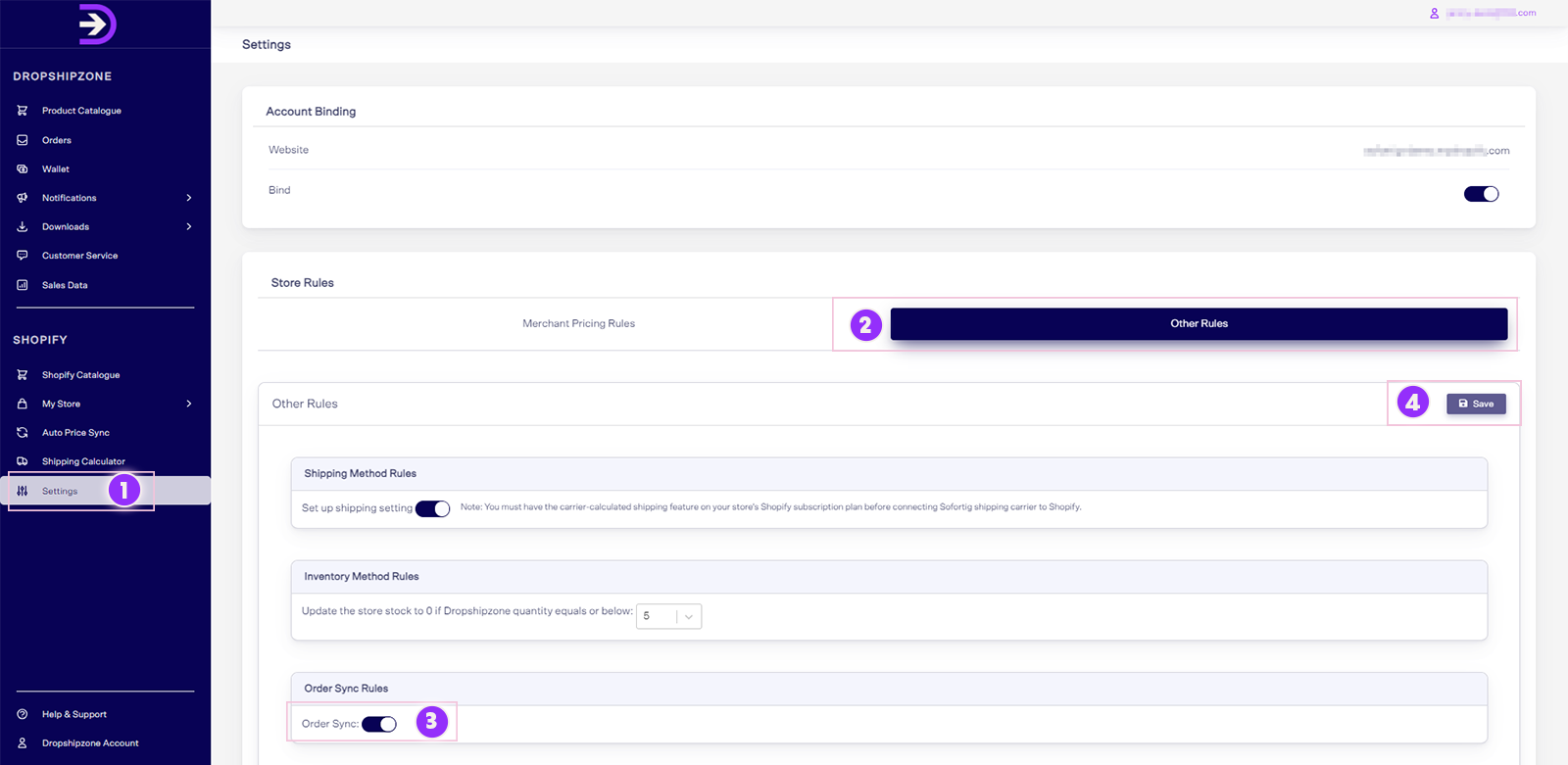The height and width of the screenshot is (765, 1568).
Task: Click the Downloads arrow icon
Action: click(23, 226)
